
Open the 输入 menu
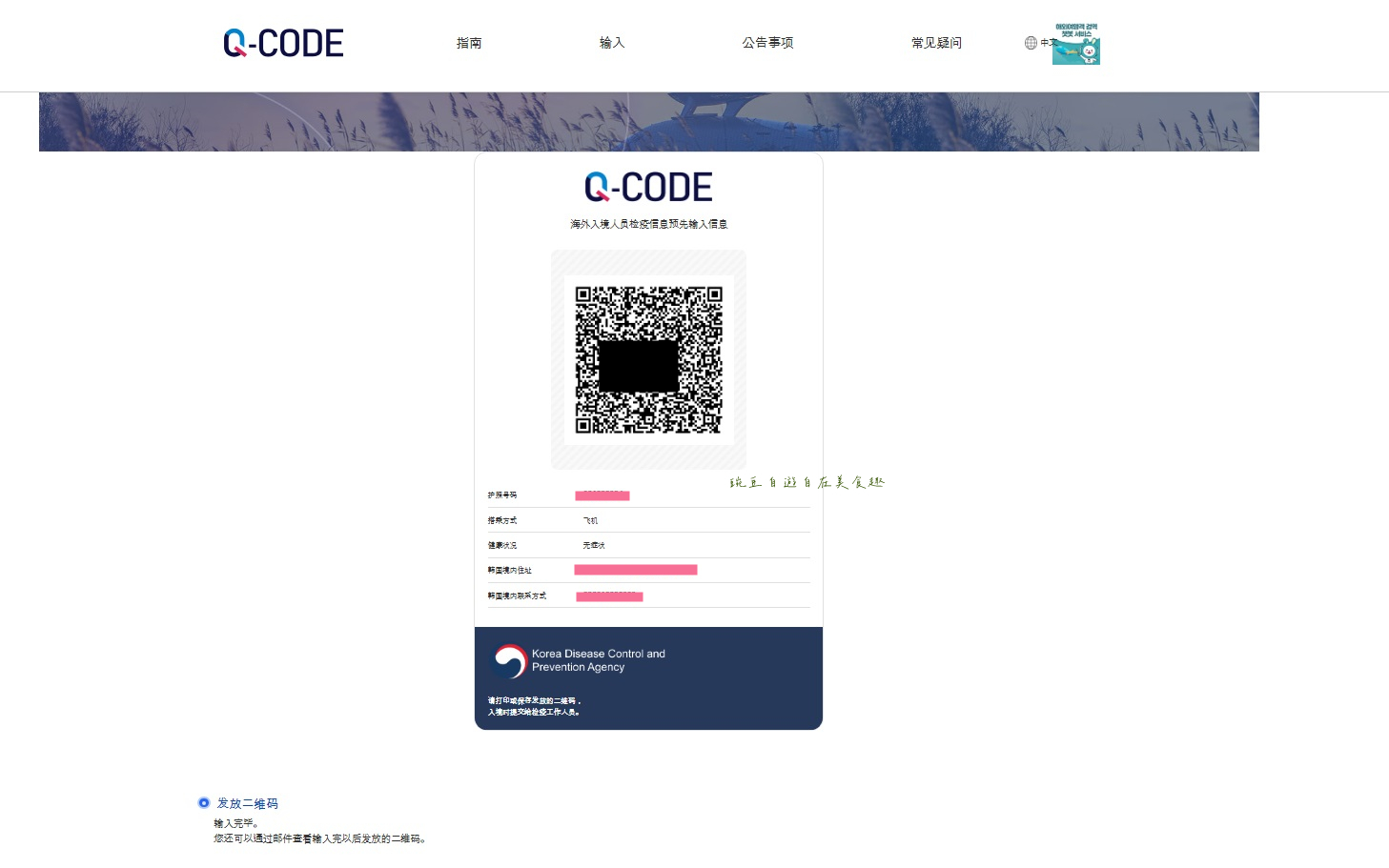click(612, 43)
